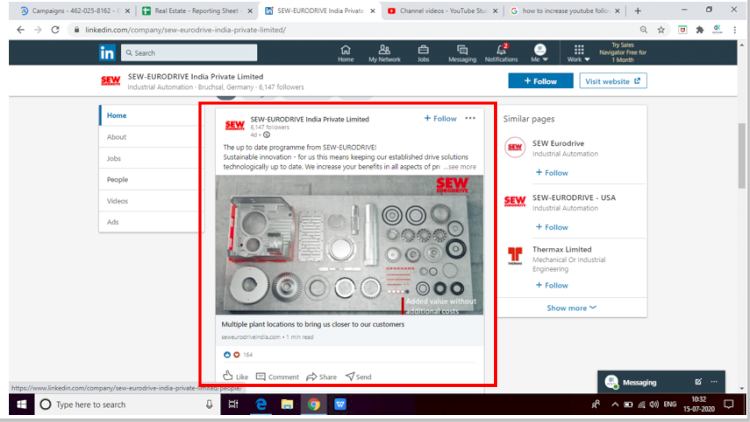Send the post via message
750x422 pixels.
coord(358,377)
